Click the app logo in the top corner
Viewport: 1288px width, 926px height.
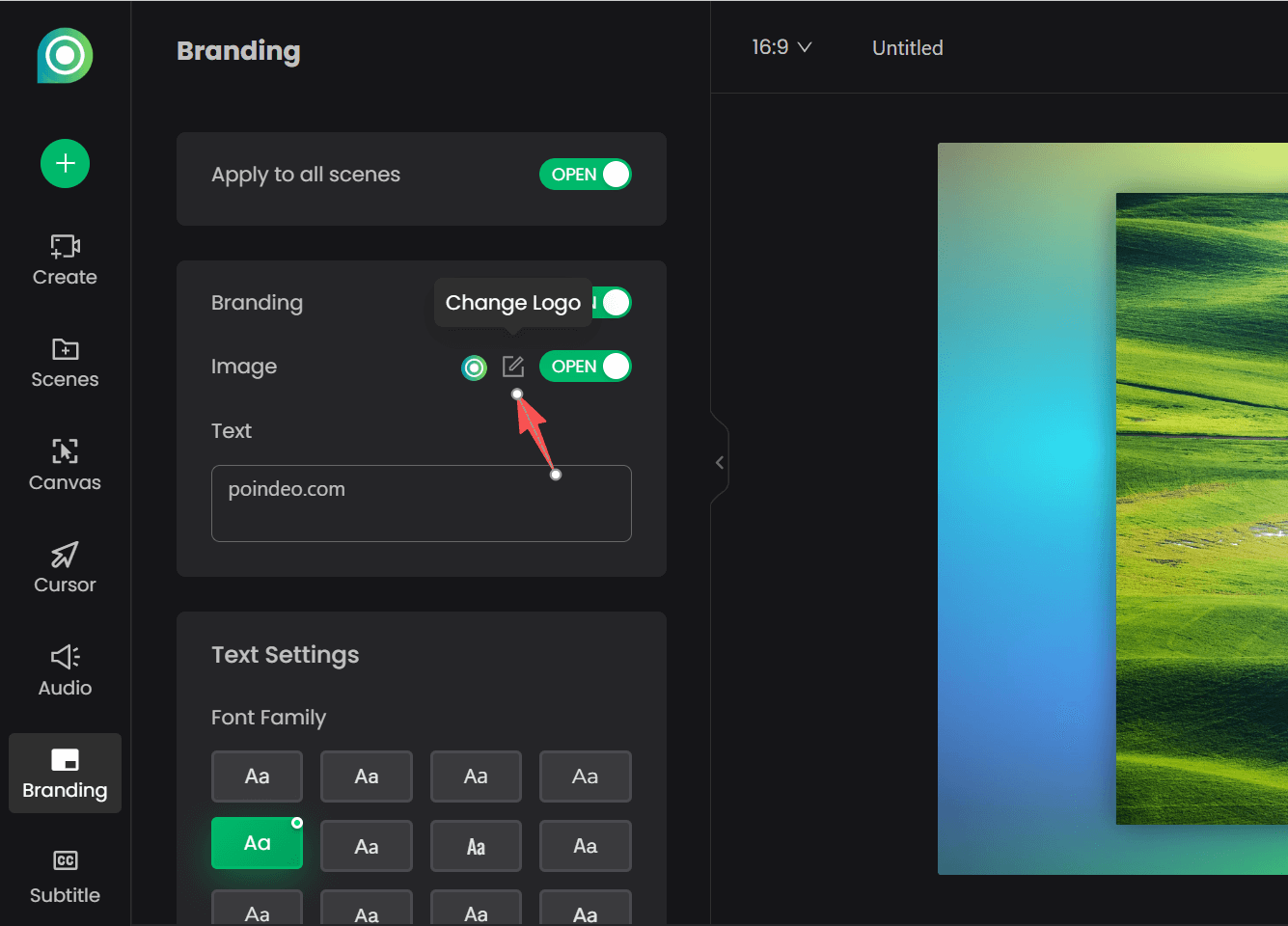64,56
